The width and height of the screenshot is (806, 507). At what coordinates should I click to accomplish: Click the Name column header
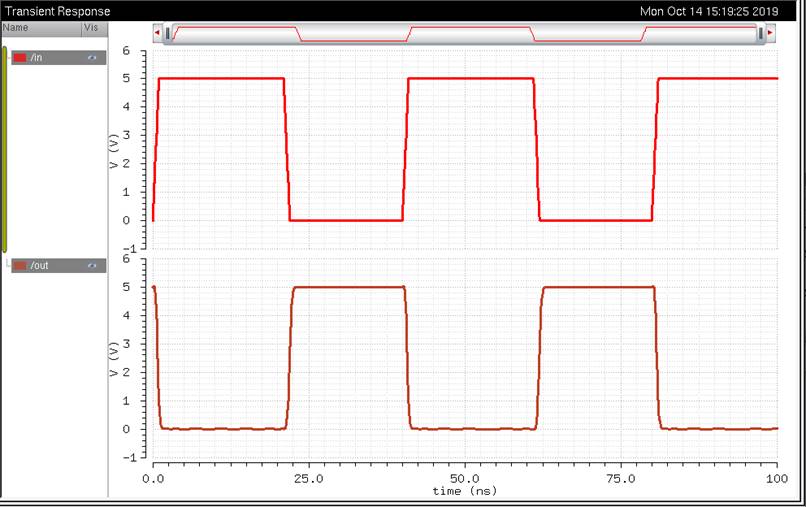16,28
